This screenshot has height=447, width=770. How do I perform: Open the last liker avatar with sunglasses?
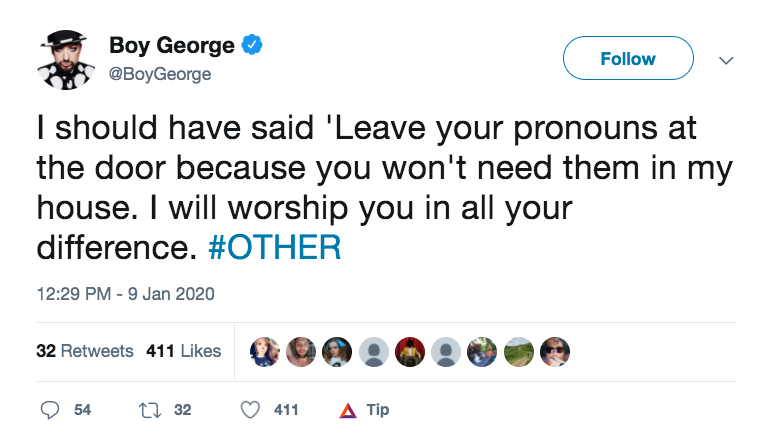pyautogui.click(x=553, y=351)
